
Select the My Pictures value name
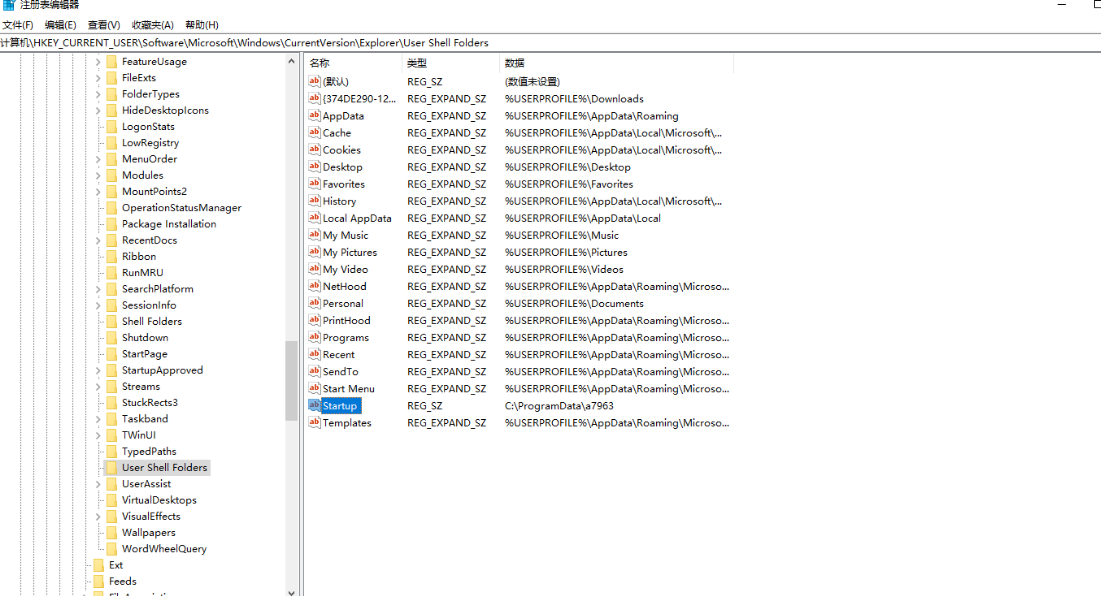tap(350, 252)
